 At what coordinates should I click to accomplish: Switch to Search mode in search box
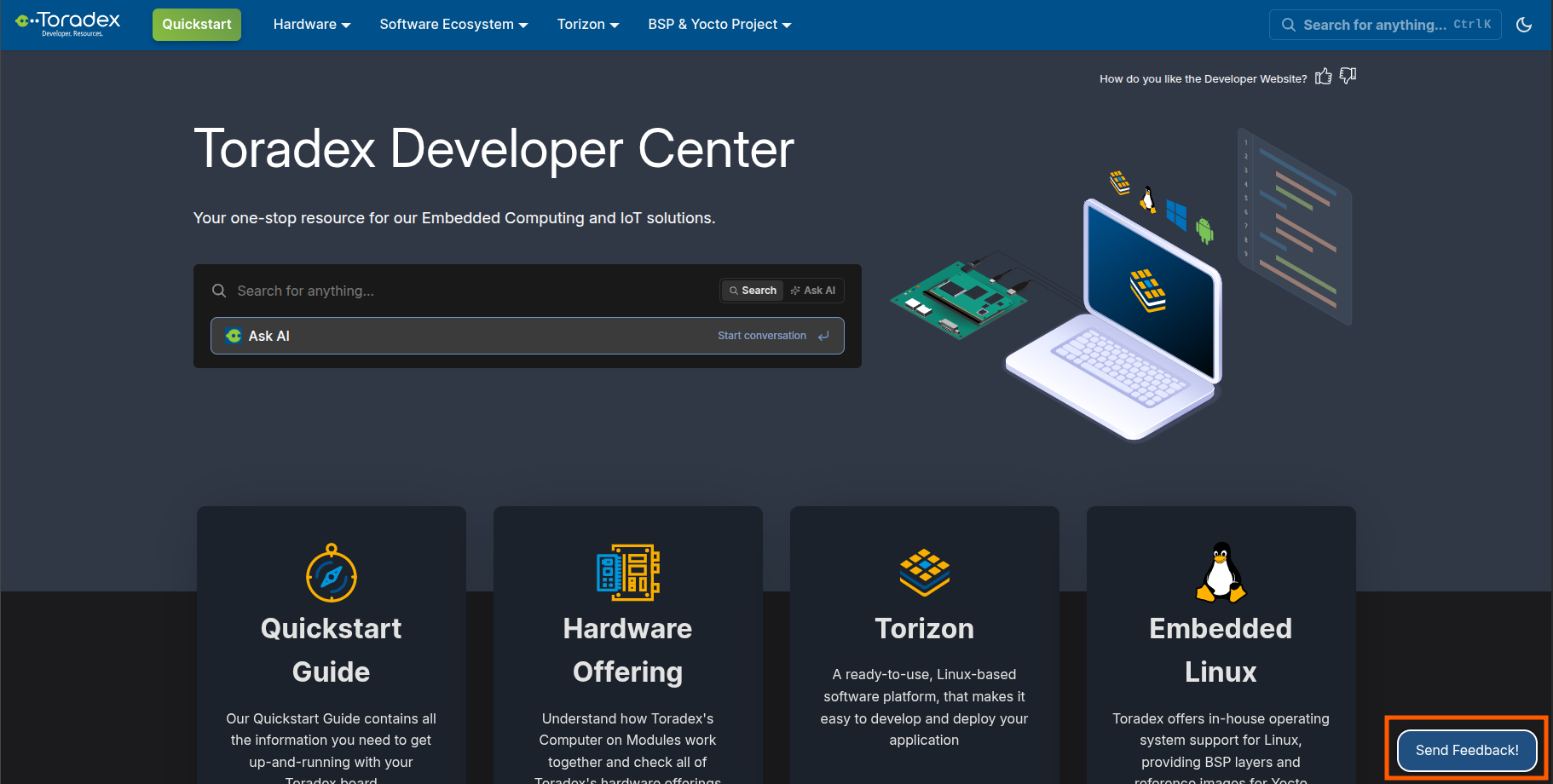coord(753,291)
